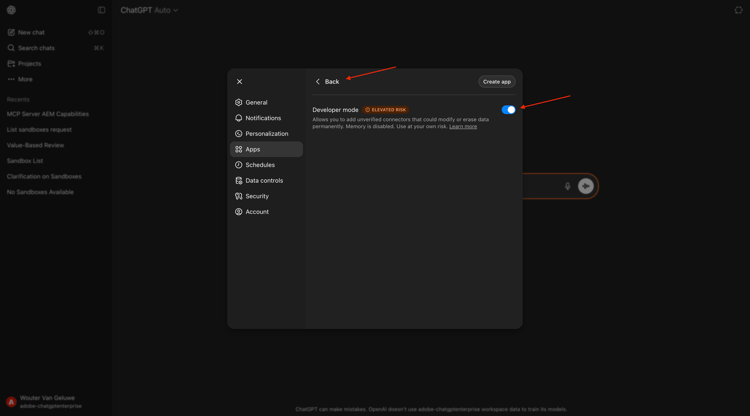Image resolution: width=750 pixels, height=416 pixels.
Task: Go Back in Apps settings
Action: [327, 82]
